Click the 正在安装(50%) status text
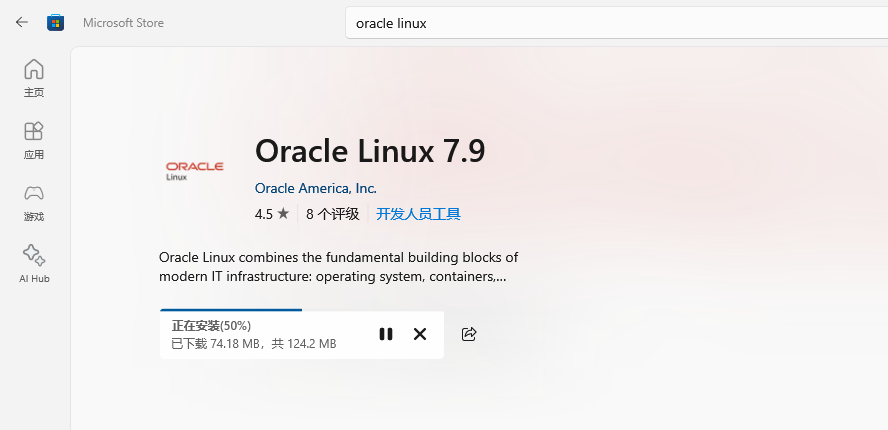 pyautogui.click(x=211, y=326)
